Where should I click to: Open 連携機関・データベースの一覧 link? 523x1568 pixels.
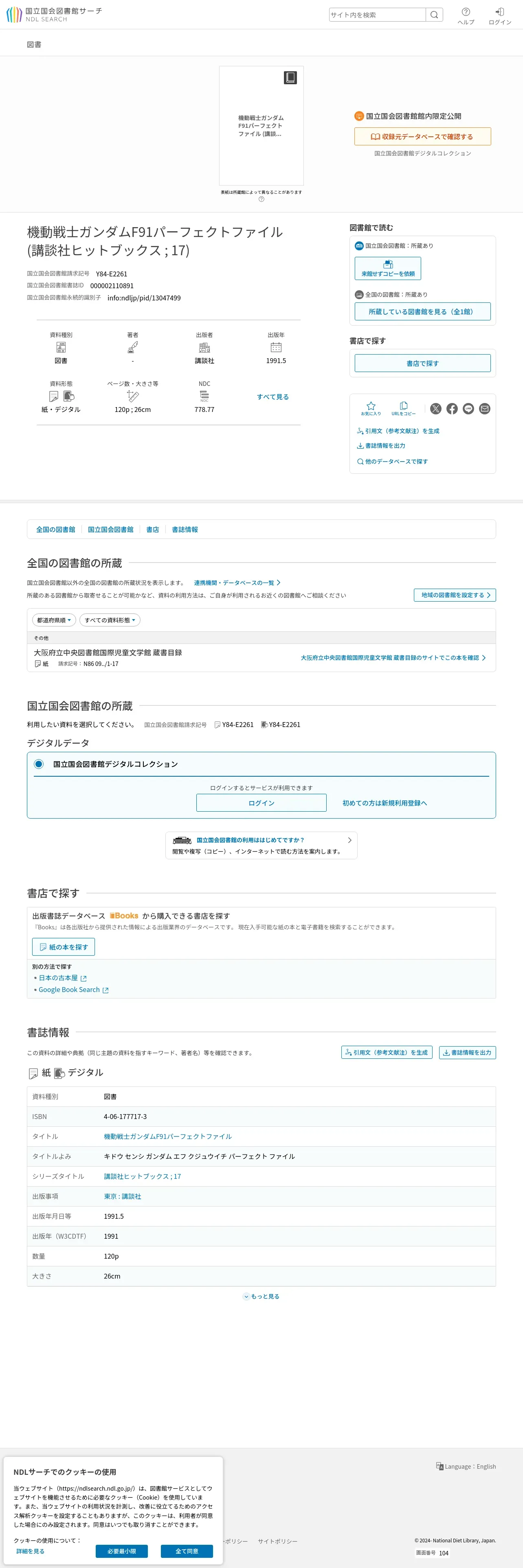[237, 583]
